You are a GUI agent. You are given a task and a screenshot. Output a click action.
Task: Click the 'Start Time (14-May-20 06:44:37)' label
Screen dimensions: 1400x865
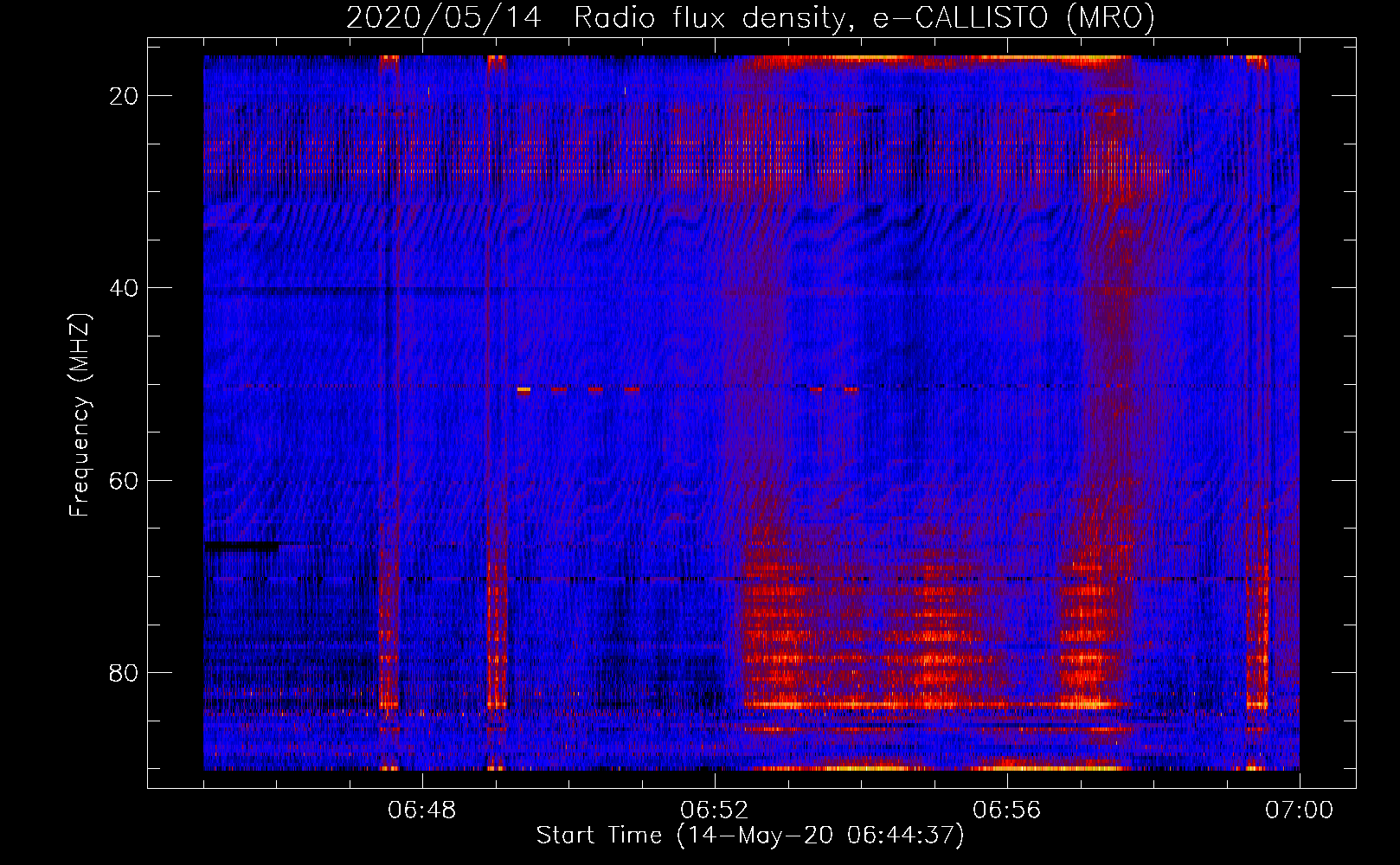pyautogui.click(x=750, y=836)
